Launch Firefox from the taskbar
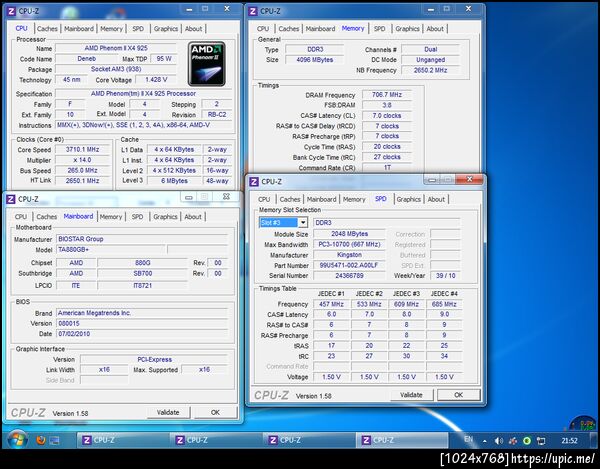Screen dimensions: 600x469 (x=41, y=440)
